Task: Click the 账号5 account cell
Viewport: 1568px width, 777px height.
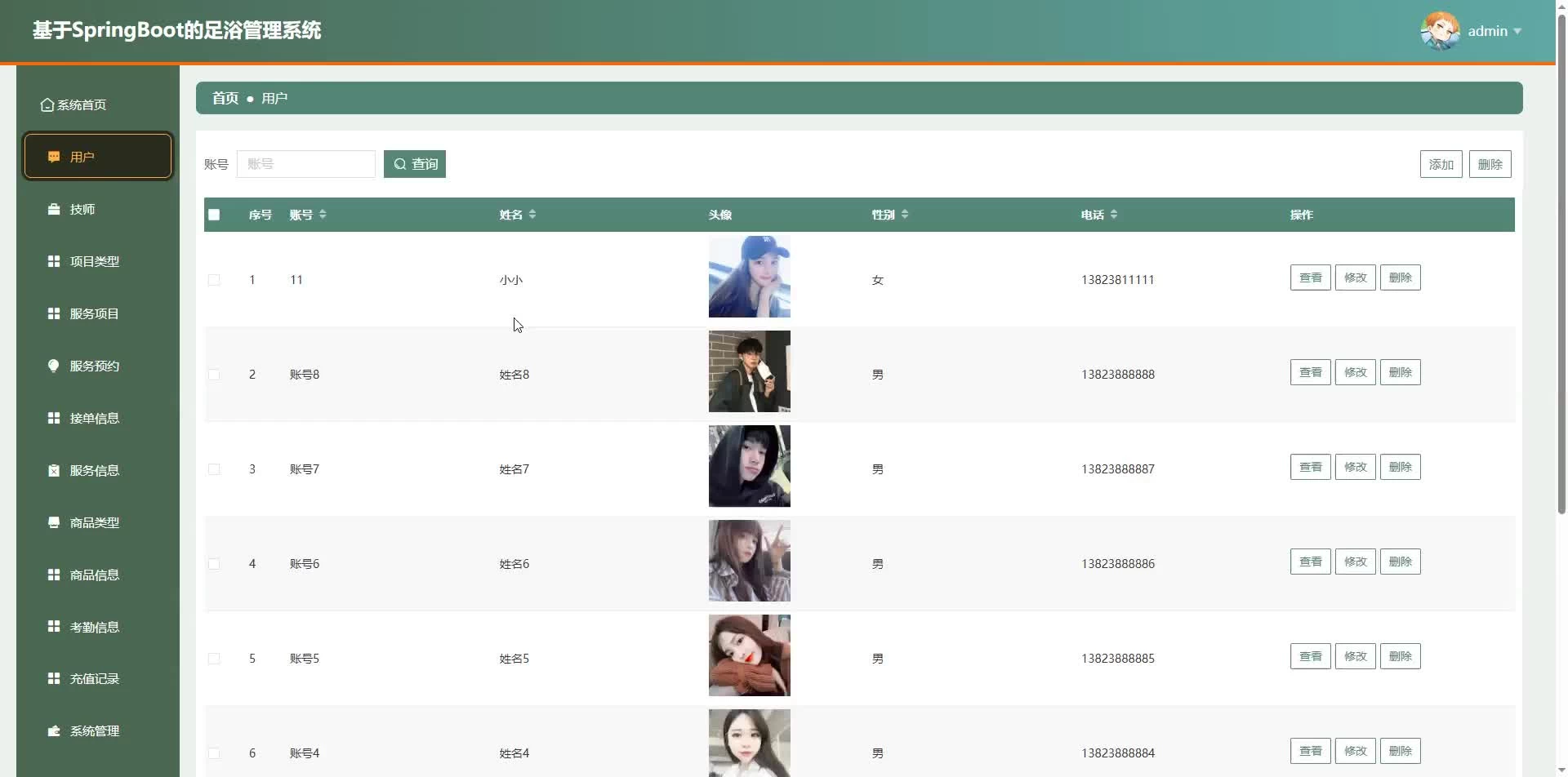Action: [305, 659]
